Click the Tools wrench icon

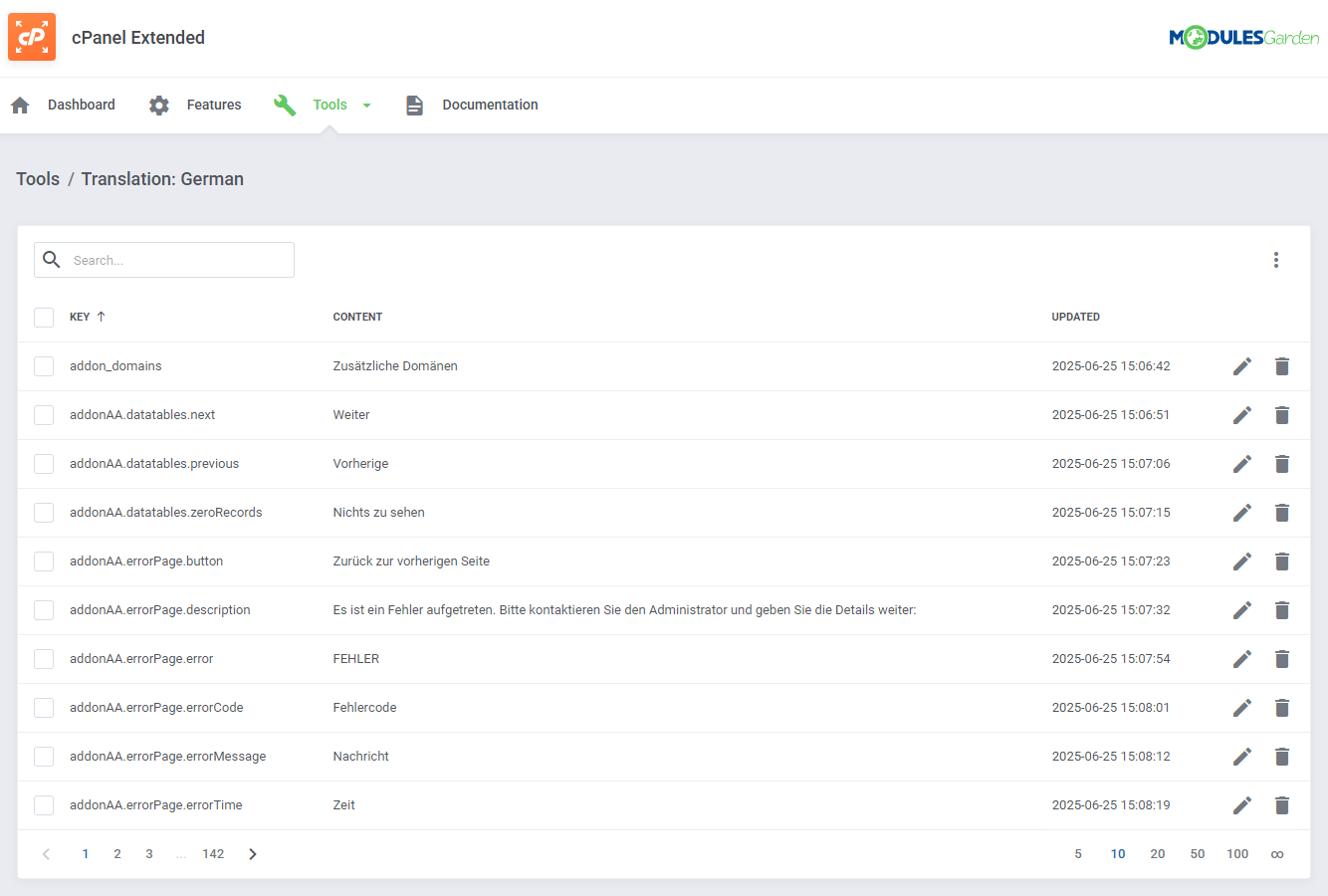point(285,105)
